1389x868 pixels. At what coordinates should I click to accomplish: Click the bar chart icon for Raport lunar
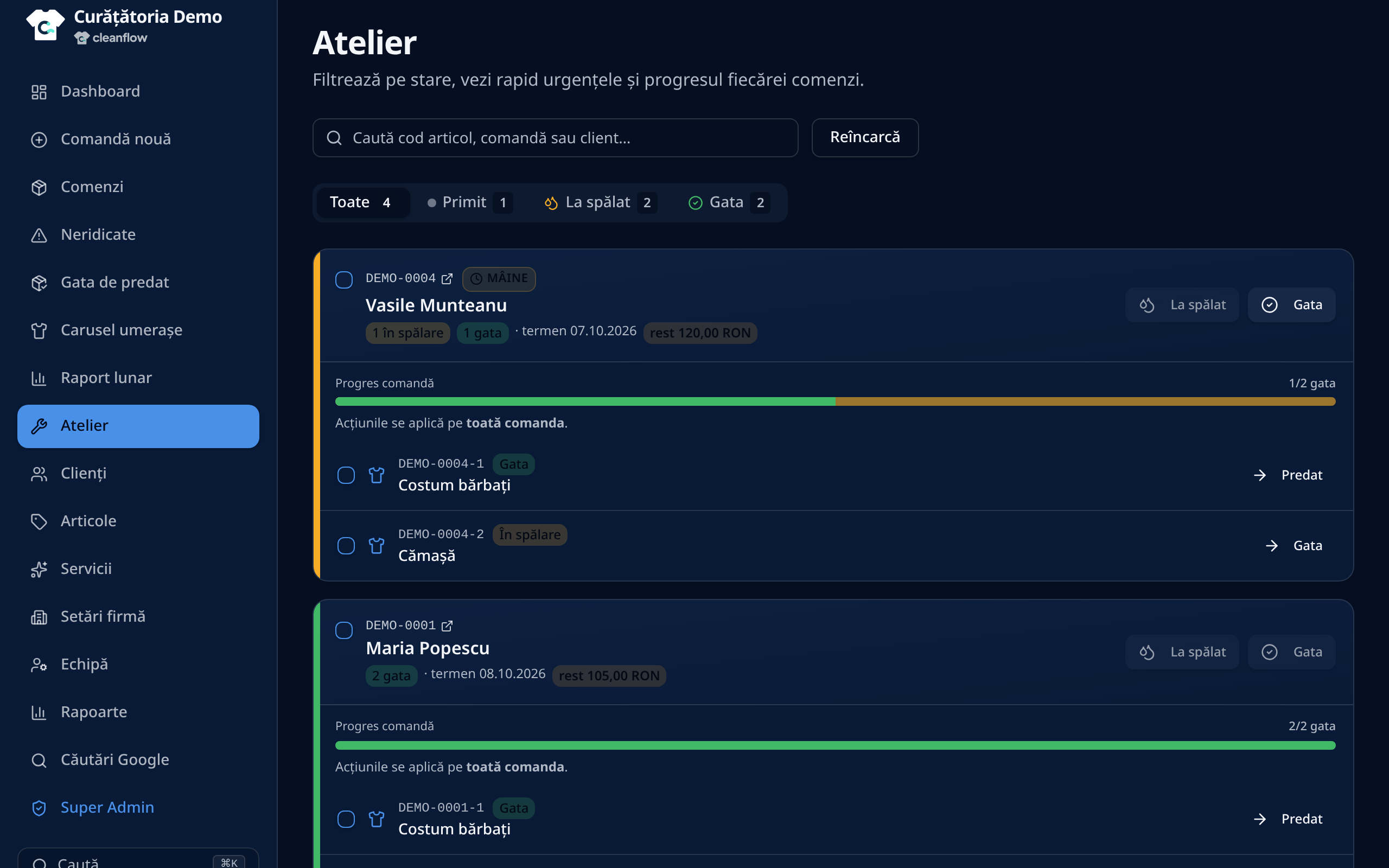[x=39, y=378]
